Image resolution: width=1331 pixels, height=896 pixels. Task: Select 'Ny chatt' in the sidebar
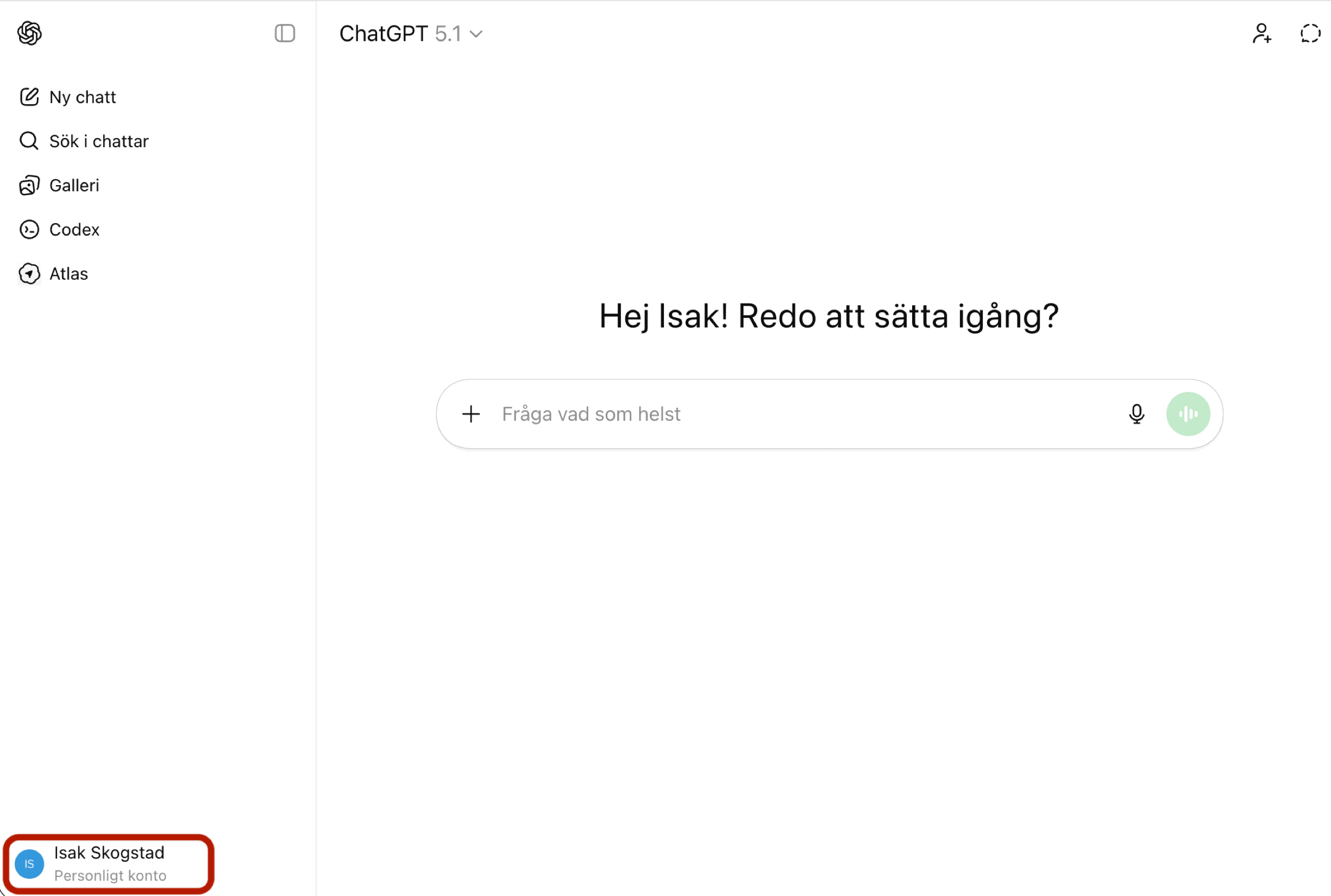coord(83,97)
